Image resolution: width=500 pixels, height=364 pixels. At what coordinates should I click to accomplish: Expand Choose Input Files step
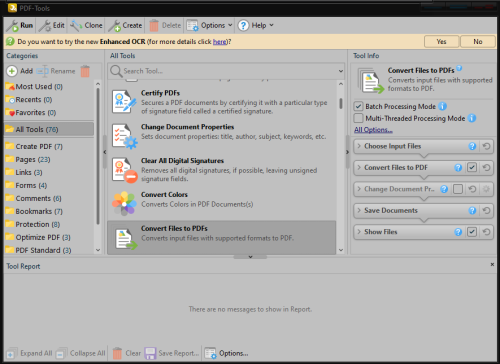pos(359,146)
